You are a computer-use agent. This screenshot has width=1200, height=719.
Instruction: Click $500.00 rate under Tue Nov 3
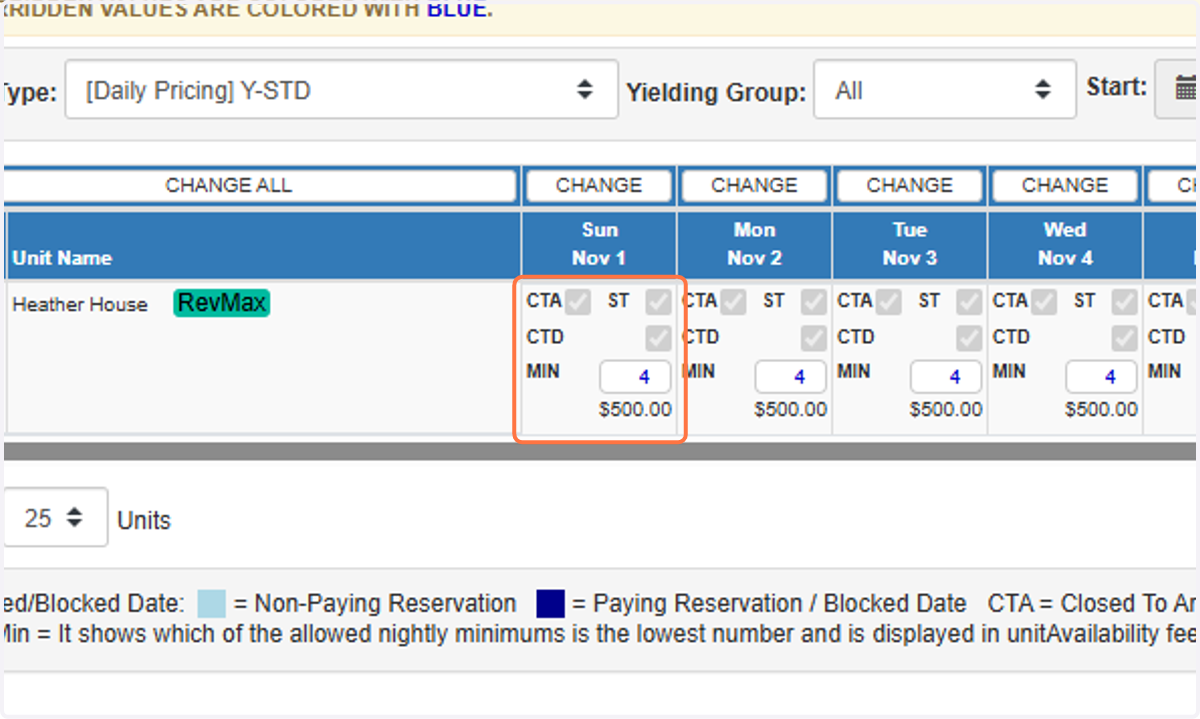pyautogui.click(x=946, y=410)
